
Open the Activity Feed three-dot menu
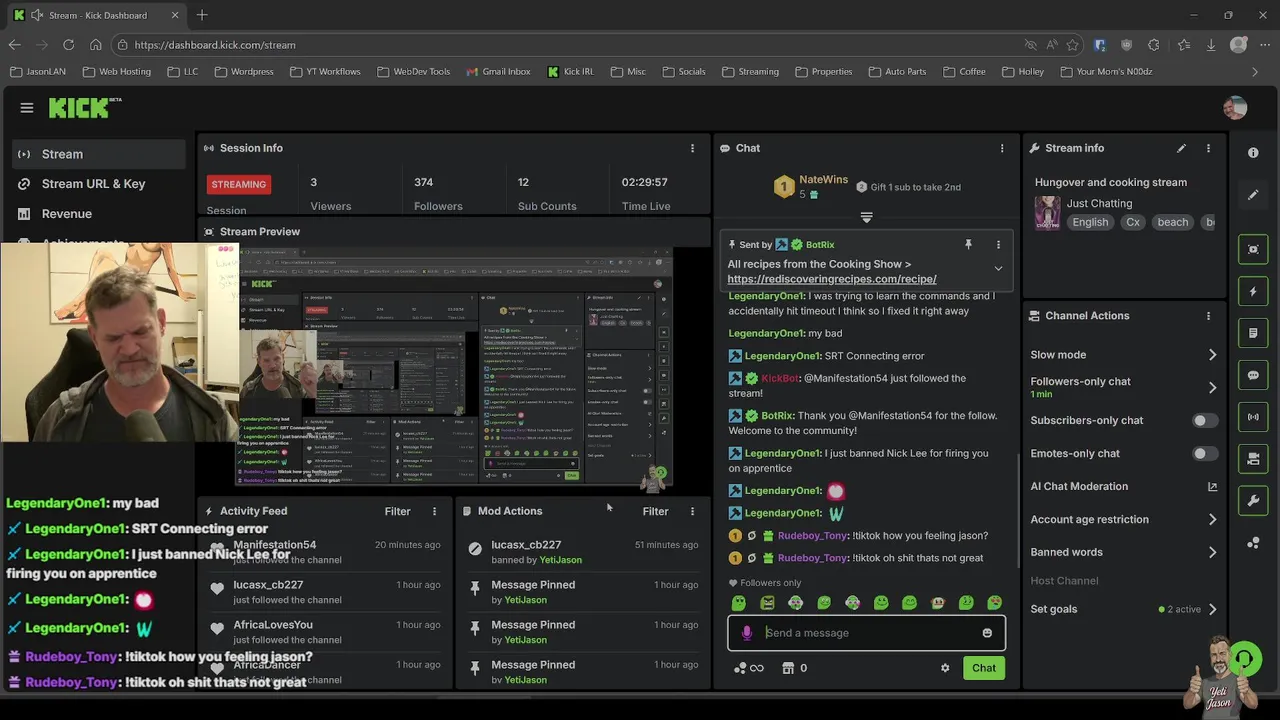(434, 511)
